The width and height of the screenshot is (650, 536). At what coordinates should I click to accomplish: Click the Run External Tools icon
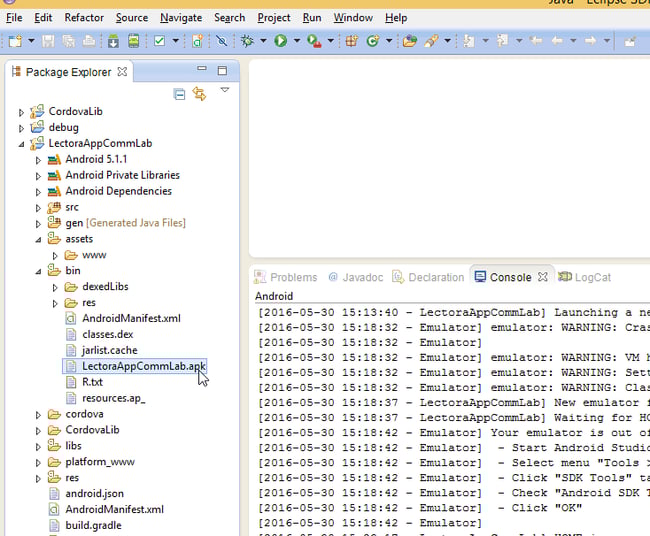pos(314,41)
